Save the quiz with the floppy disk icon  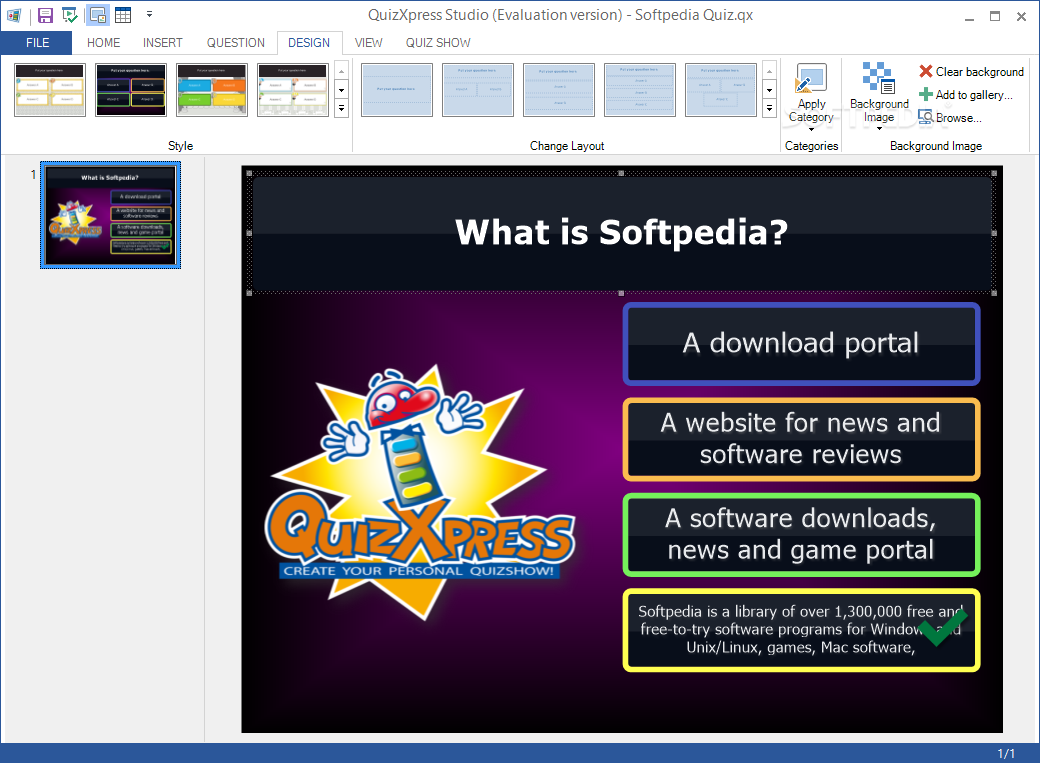45,15
